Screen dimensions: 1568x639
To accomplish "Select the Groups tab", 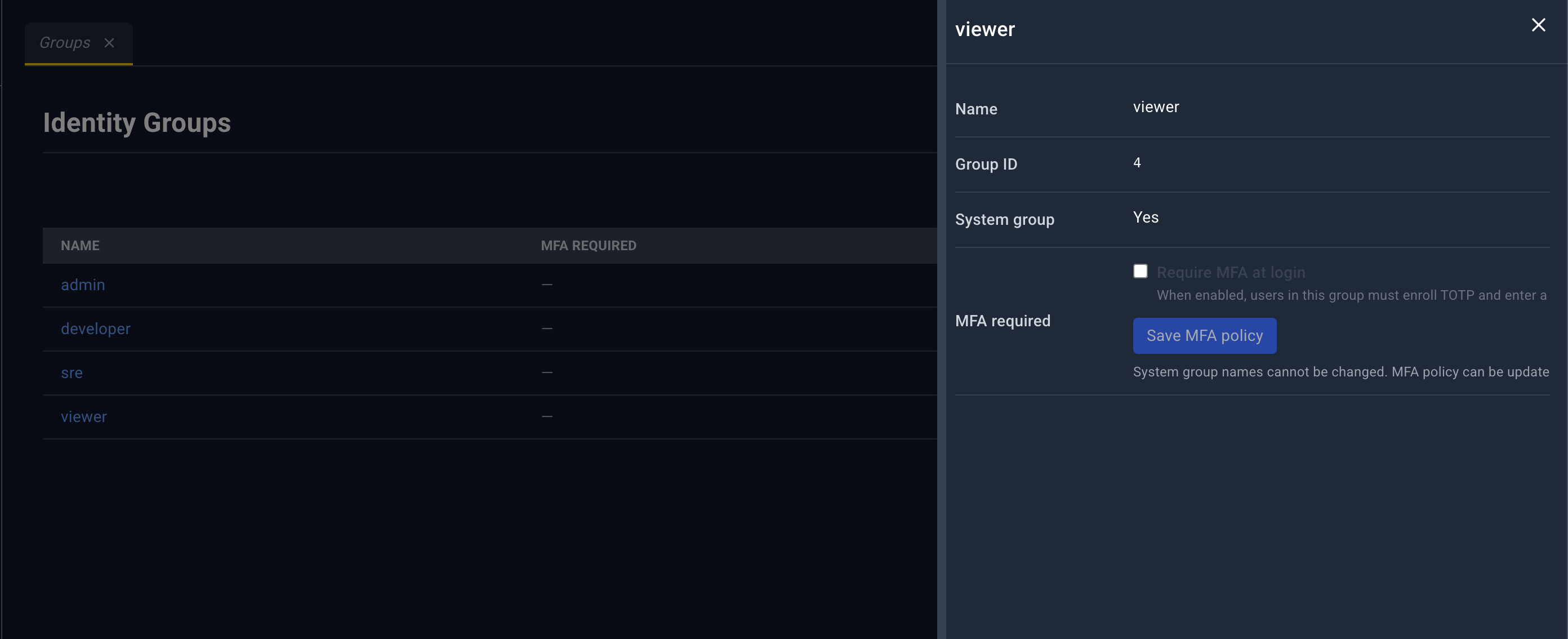I will pyautogui.click(x=65, y=43).
